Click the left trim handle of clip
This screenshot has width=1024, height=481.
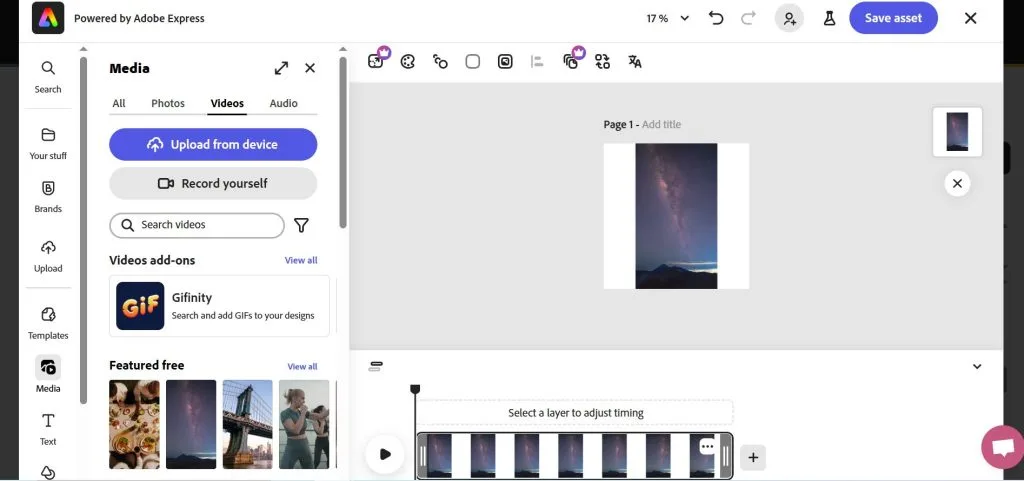click(x=423, y=456)
